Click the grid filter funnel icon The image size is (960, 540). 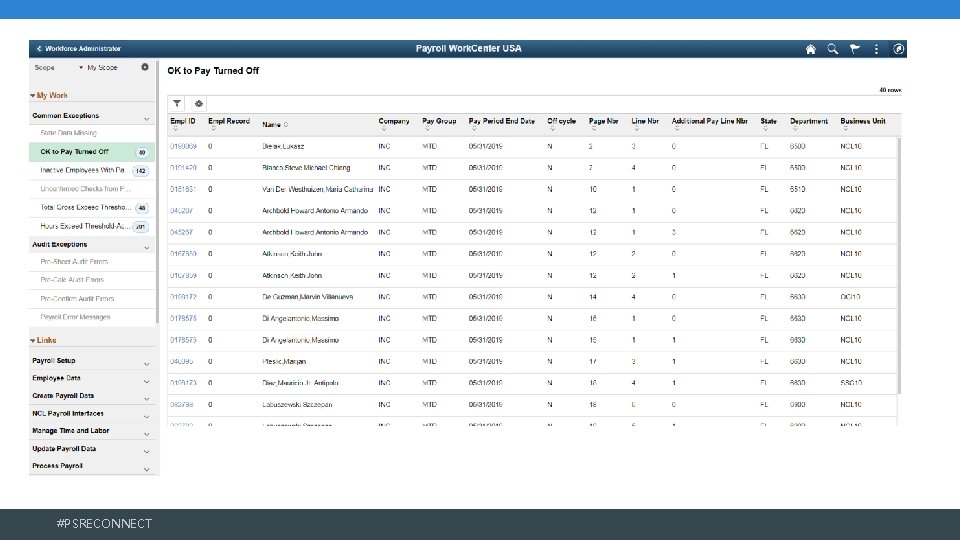(177, 103)
